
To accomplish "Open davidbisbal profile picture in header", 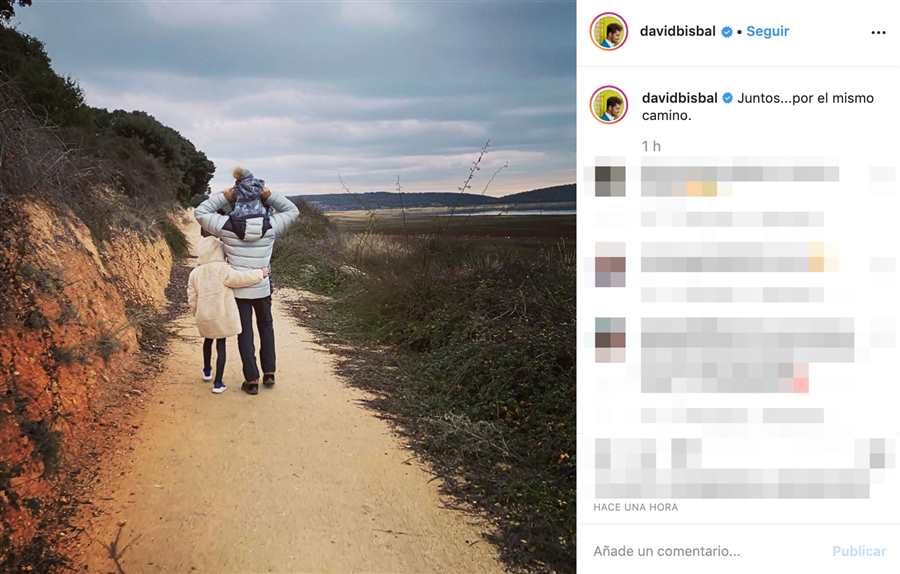I will pos(608,32).
